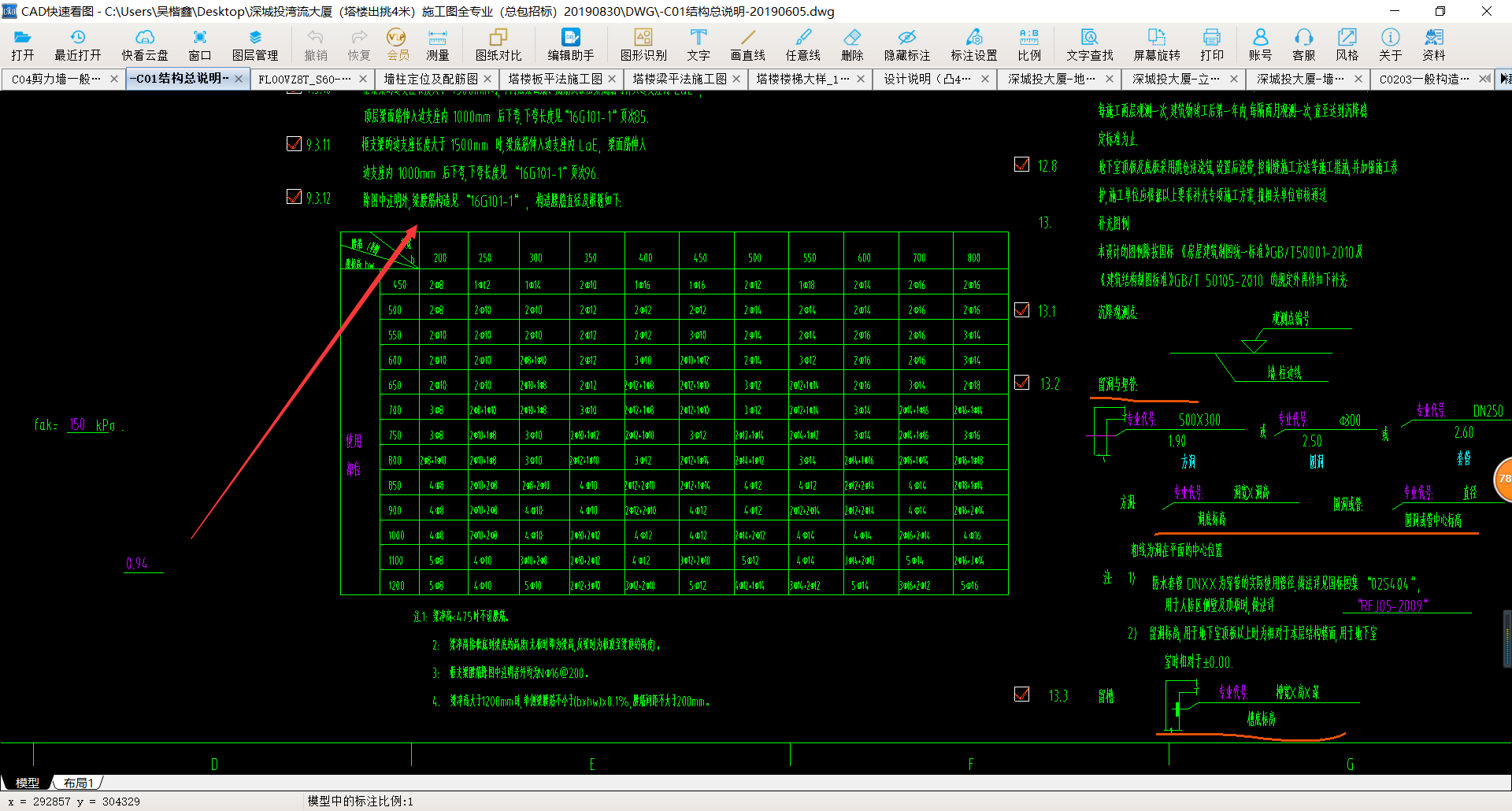This screenshot has height=811, width=1512.
Task: Close the C04剪力墙一般 tab
Action: pos(114,79)
